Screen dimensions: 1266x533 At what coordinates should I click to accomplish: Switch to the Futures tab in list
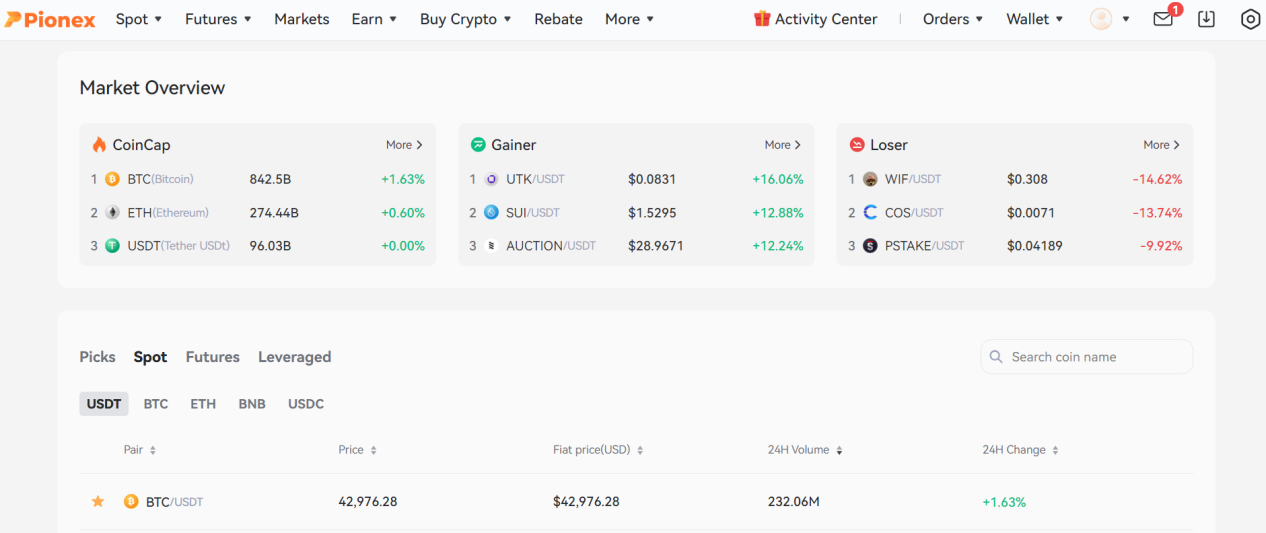coord(213,357)
